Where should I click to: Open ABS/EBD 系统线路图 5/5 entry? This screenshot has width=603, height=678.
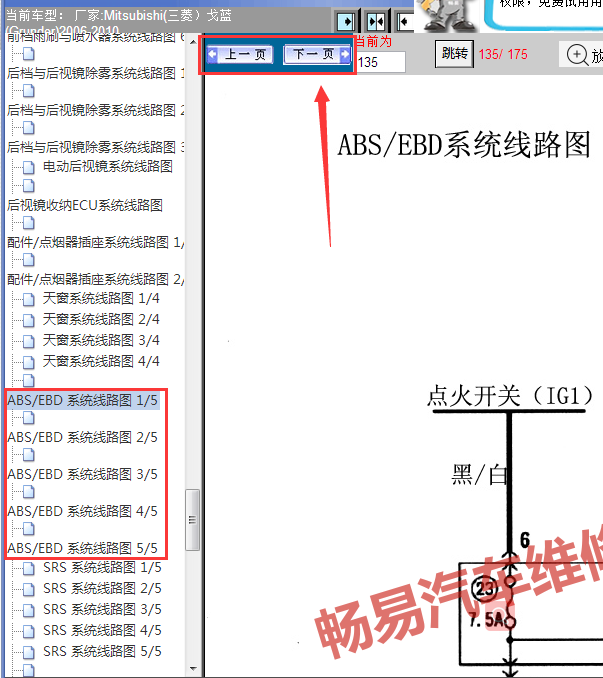pyautogui.click(x=82, y=548)
